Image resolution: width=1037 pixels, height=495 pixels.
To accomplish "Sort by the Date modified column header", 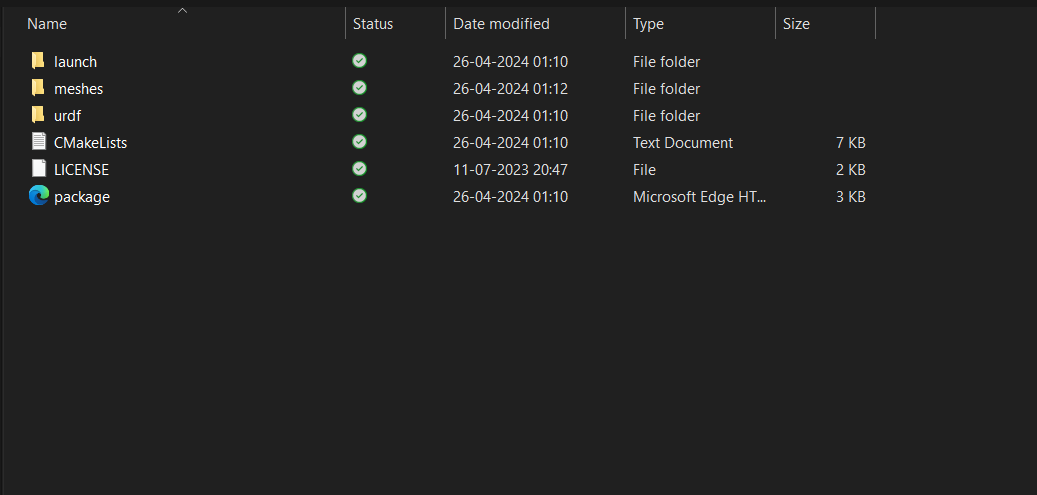I will pyautogui.click(x=501, y=24).
